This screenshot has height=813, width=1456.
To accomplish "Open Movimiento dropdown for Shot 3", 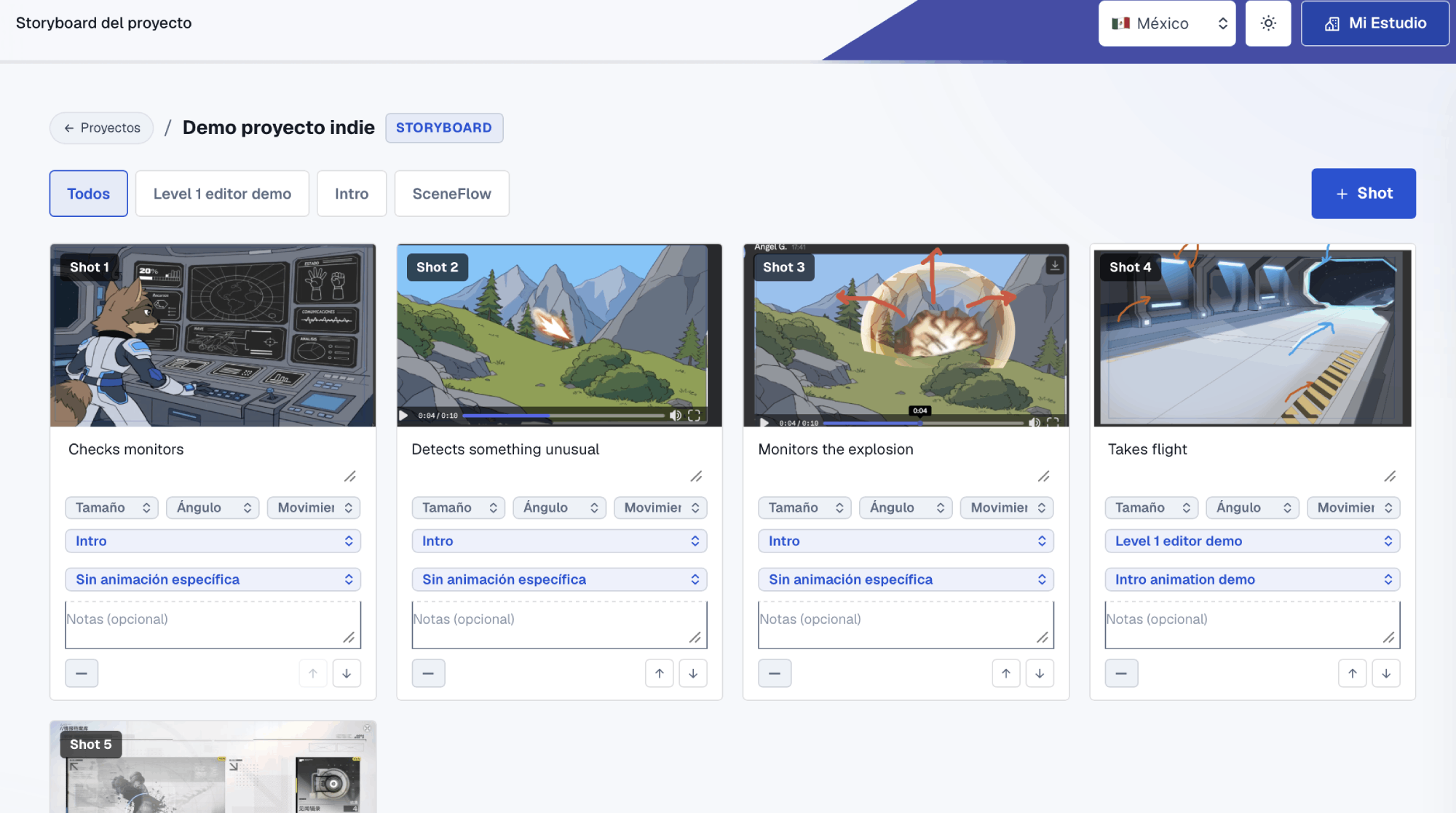I will pos(1007,507).
